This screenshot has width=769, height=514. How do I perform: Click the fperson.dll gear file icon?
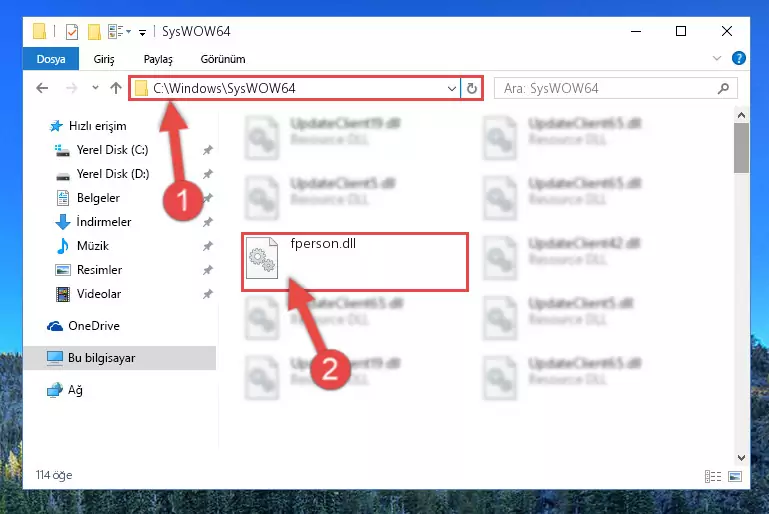pyautogui.click(x=262, y=258)
